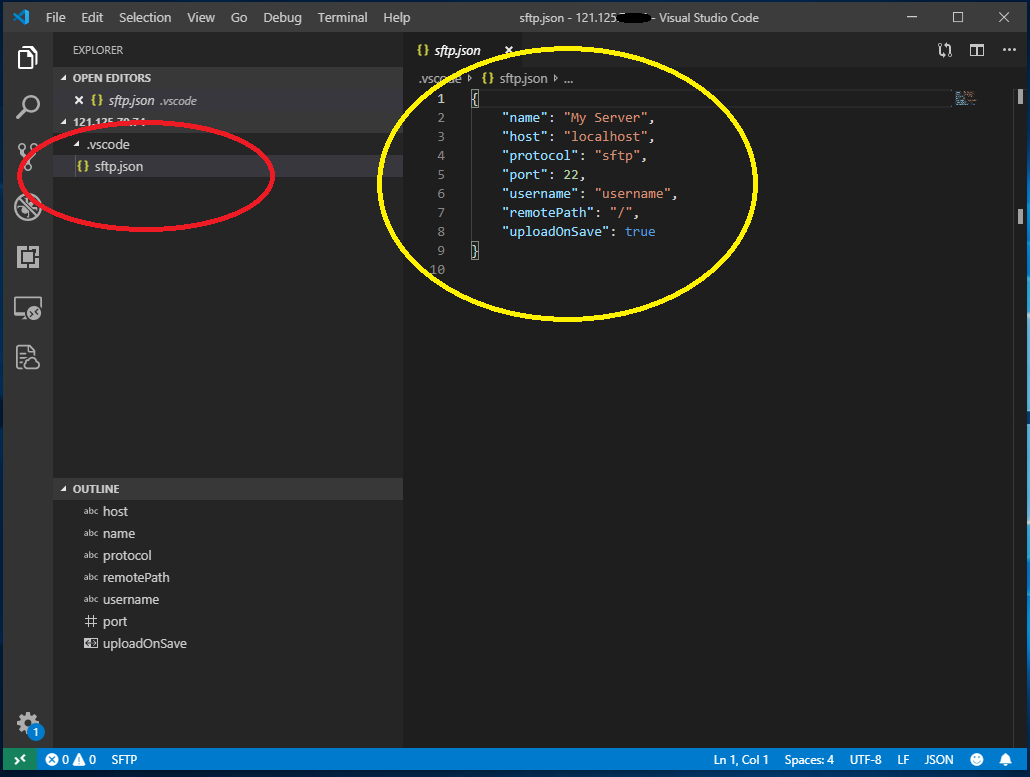
Task: Click Ln 1, Col 1 cursor position
Action: coord(741,759)
